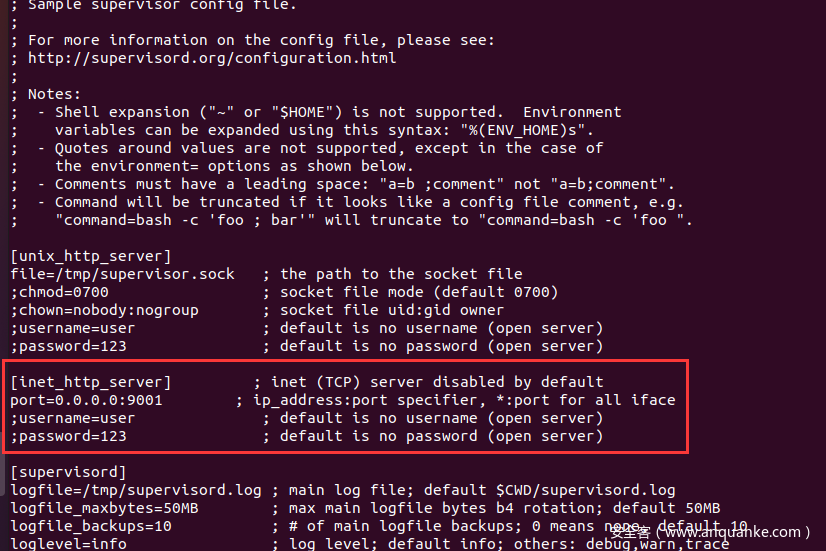Click the file=/tmp/supervisor.sock setting
This screenshot has height=551, width=826.
(x=122, y=274)
